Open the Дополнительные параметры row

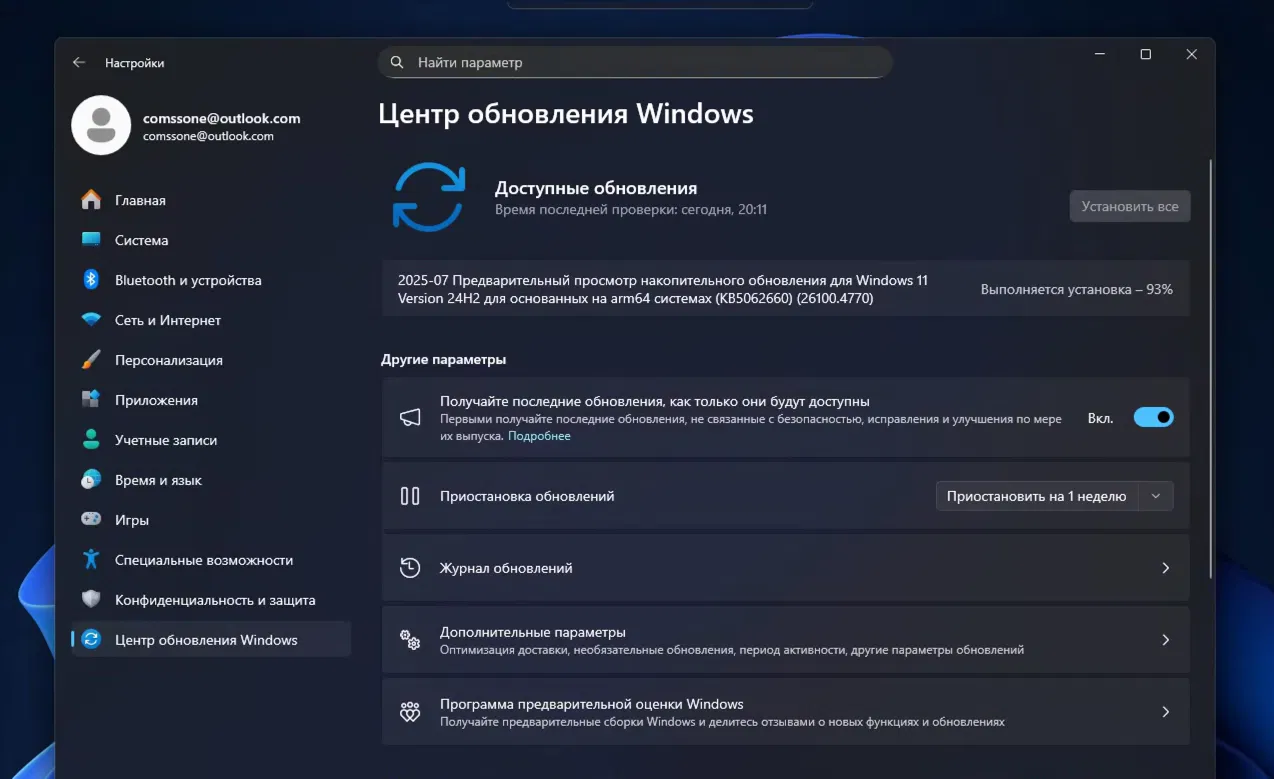click(x=785, y=640)
